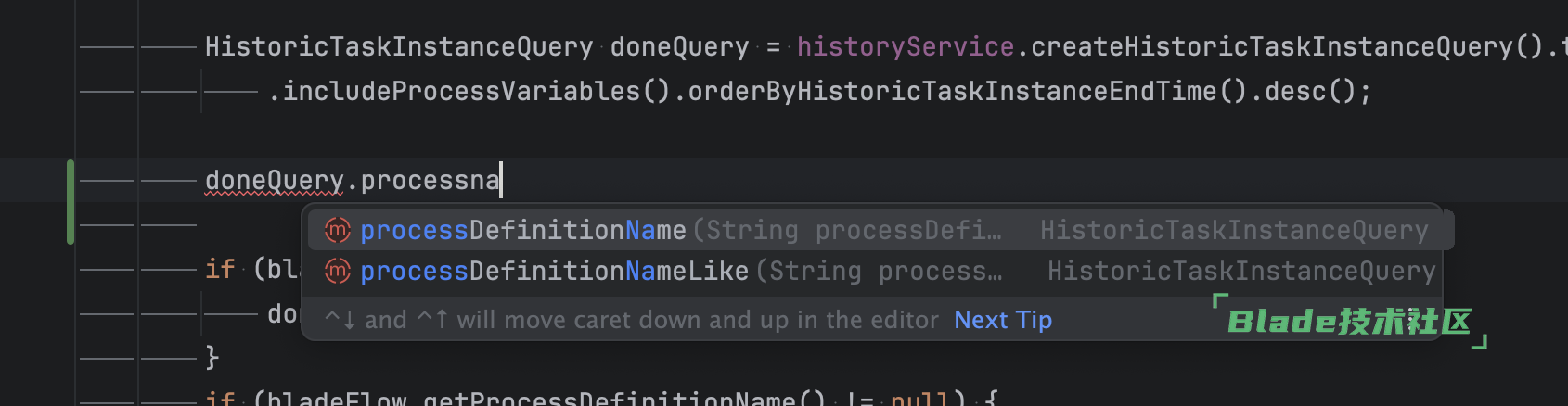The height and width of the screenshot is (406, 1568).
Task: Click the method icon beside processDefinitionNameLike
Action: point(337,271)
